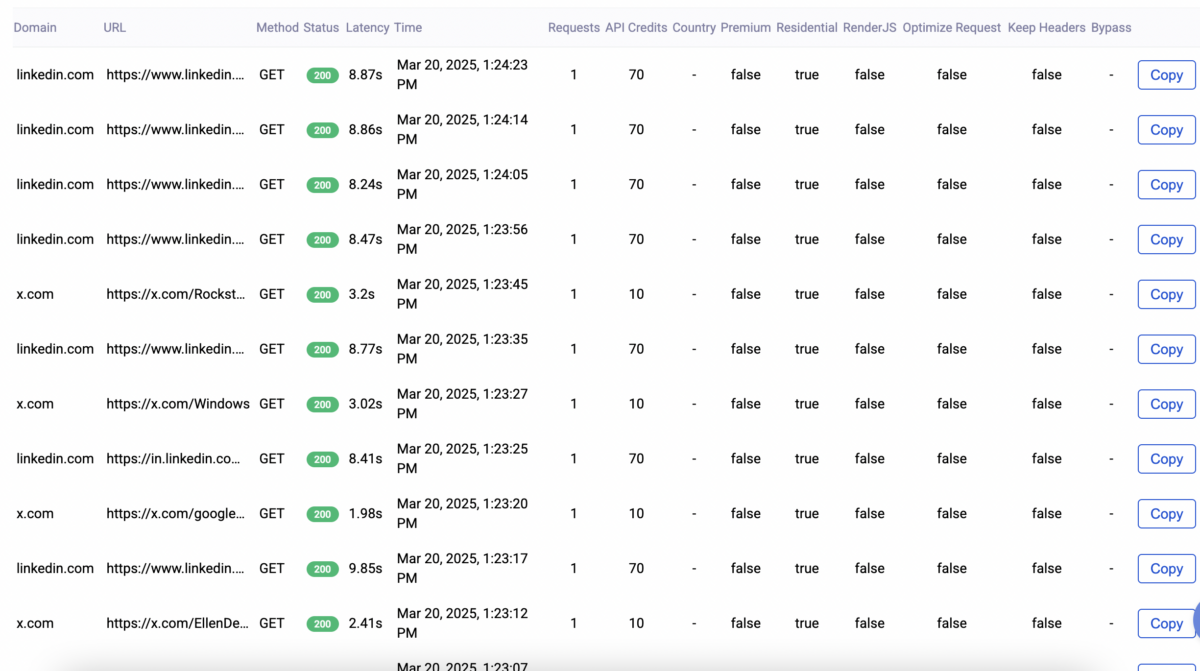
Task: Click the 200 status badge for 9.85s row
Action: point(322,569)
